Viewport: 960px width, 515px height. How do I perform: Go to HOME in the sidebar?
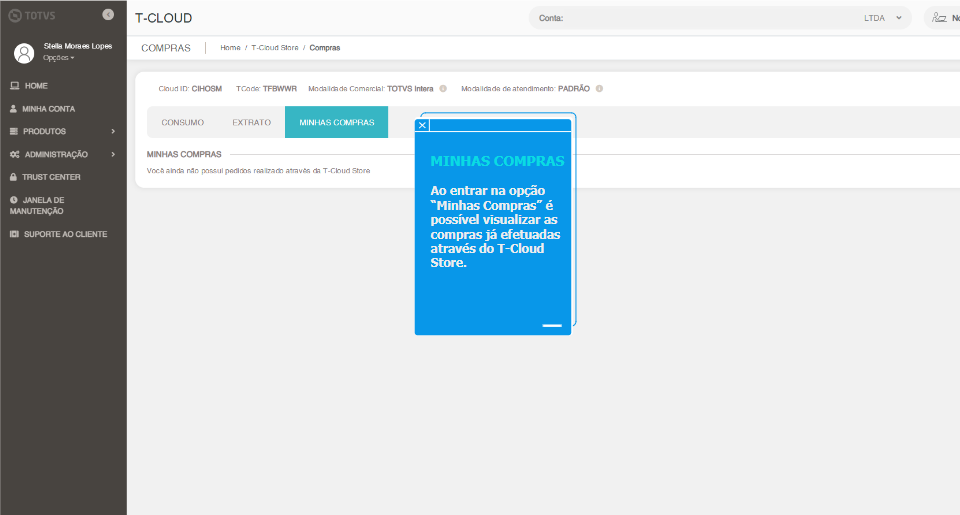tap(36, 86)
